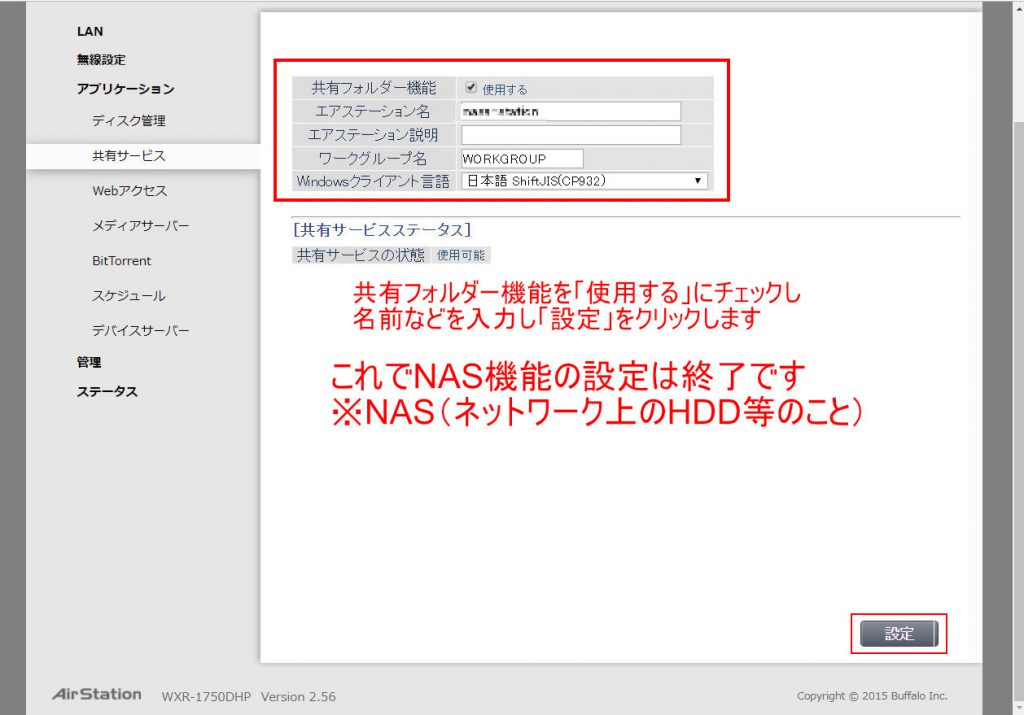Open メディアサーバー settings page
This screenshot has height=715, width=1024.
pyautogui.click(x=140, y=226)
